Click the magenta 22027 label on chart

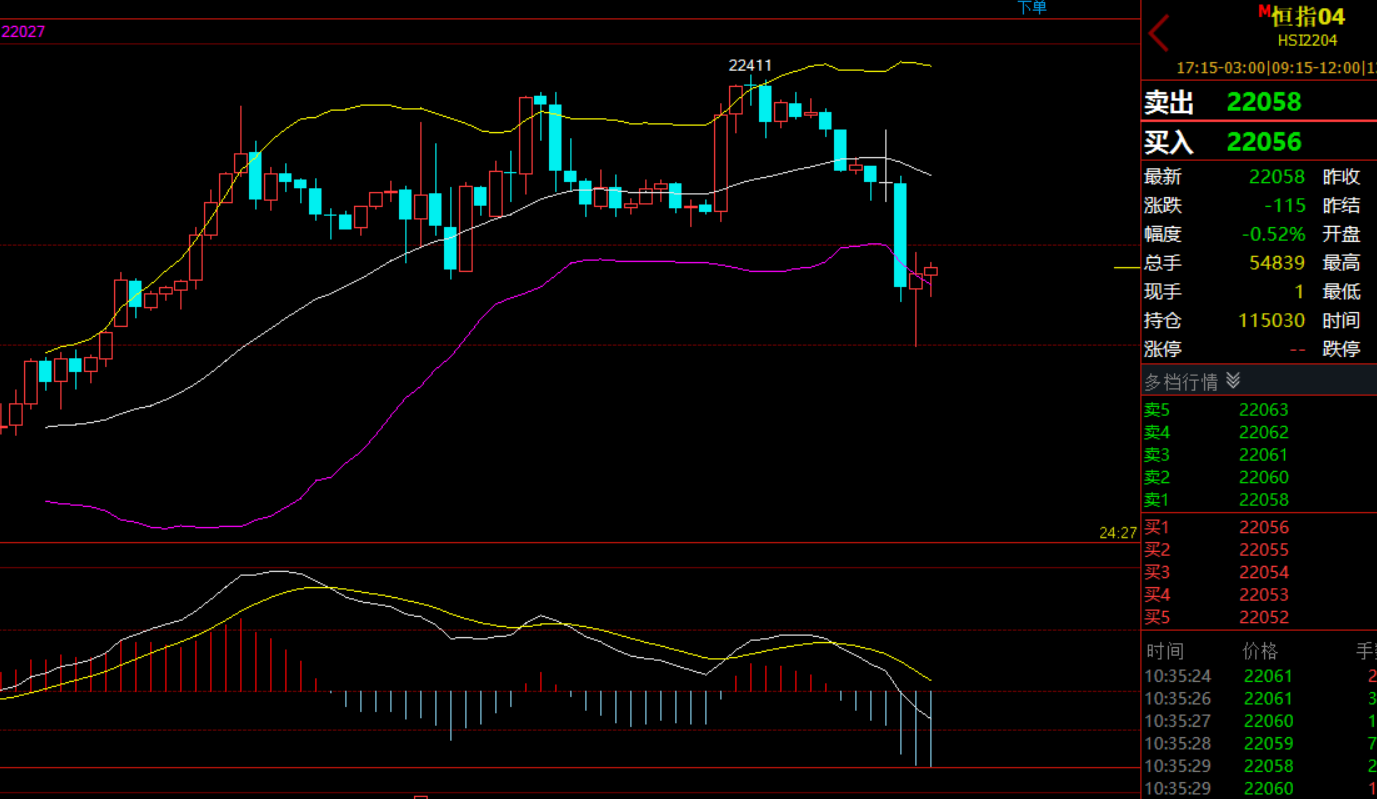click(x=23, y=32)
